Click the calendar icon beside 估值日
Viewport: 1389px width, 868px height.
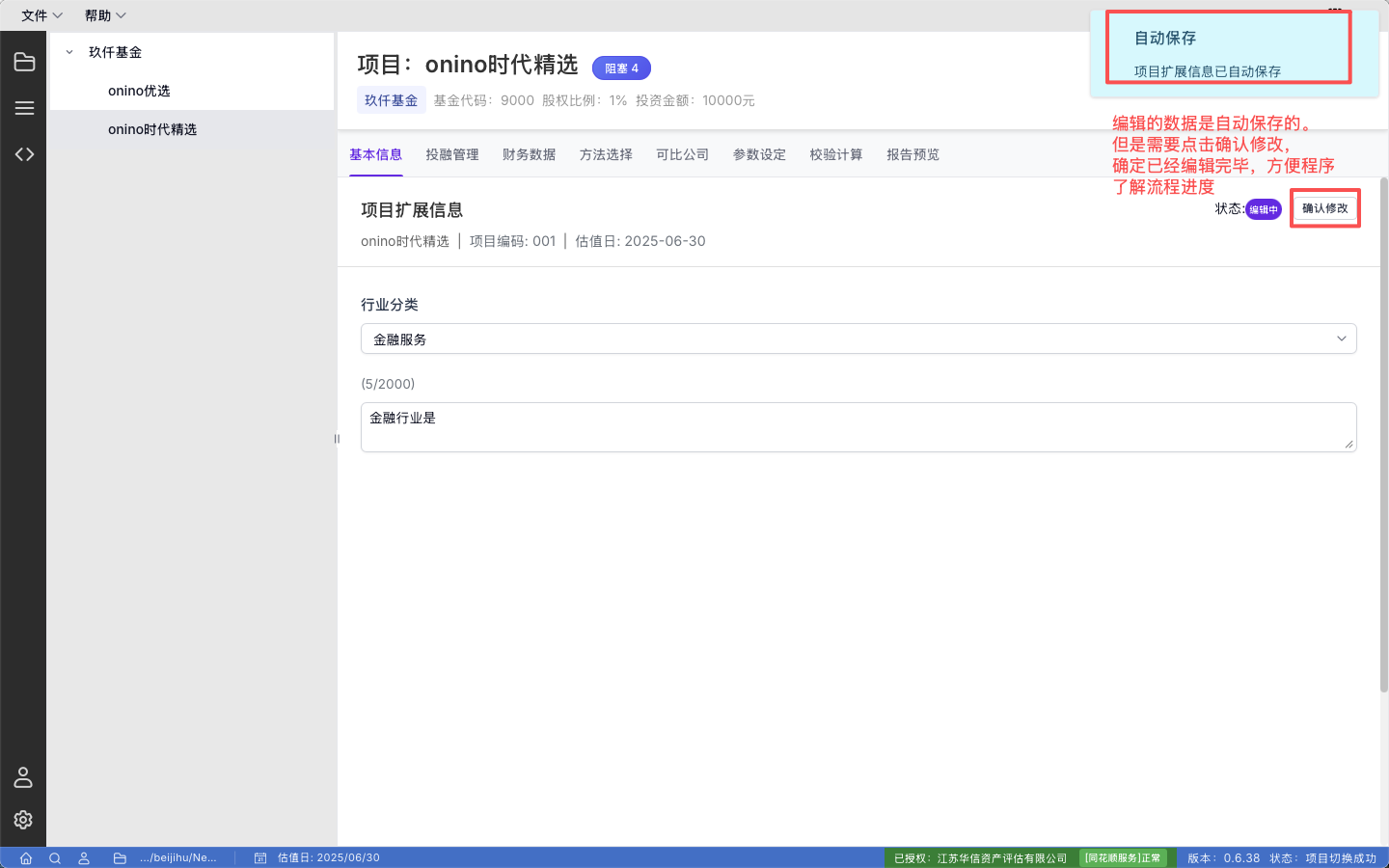coord(260,858)
